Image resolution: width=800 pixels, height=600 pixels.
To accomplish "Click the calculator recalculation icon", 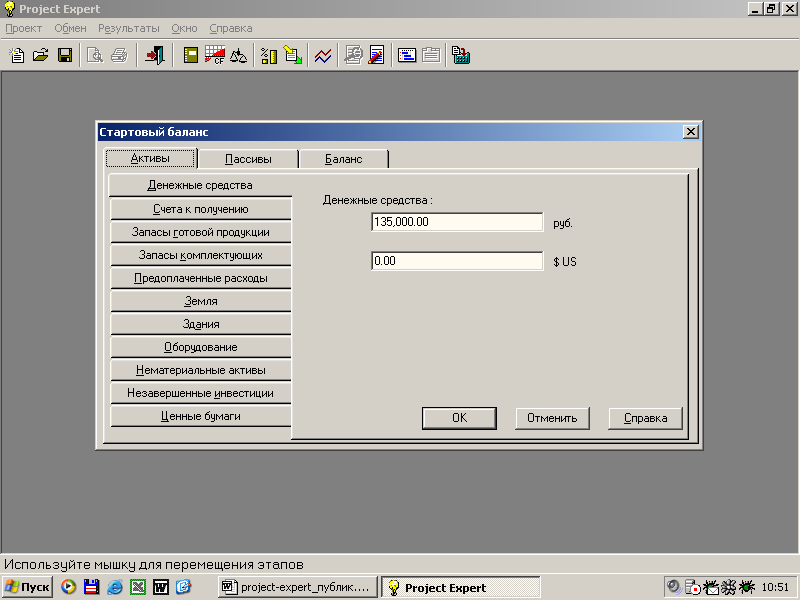I will click(x=461, y=55).
